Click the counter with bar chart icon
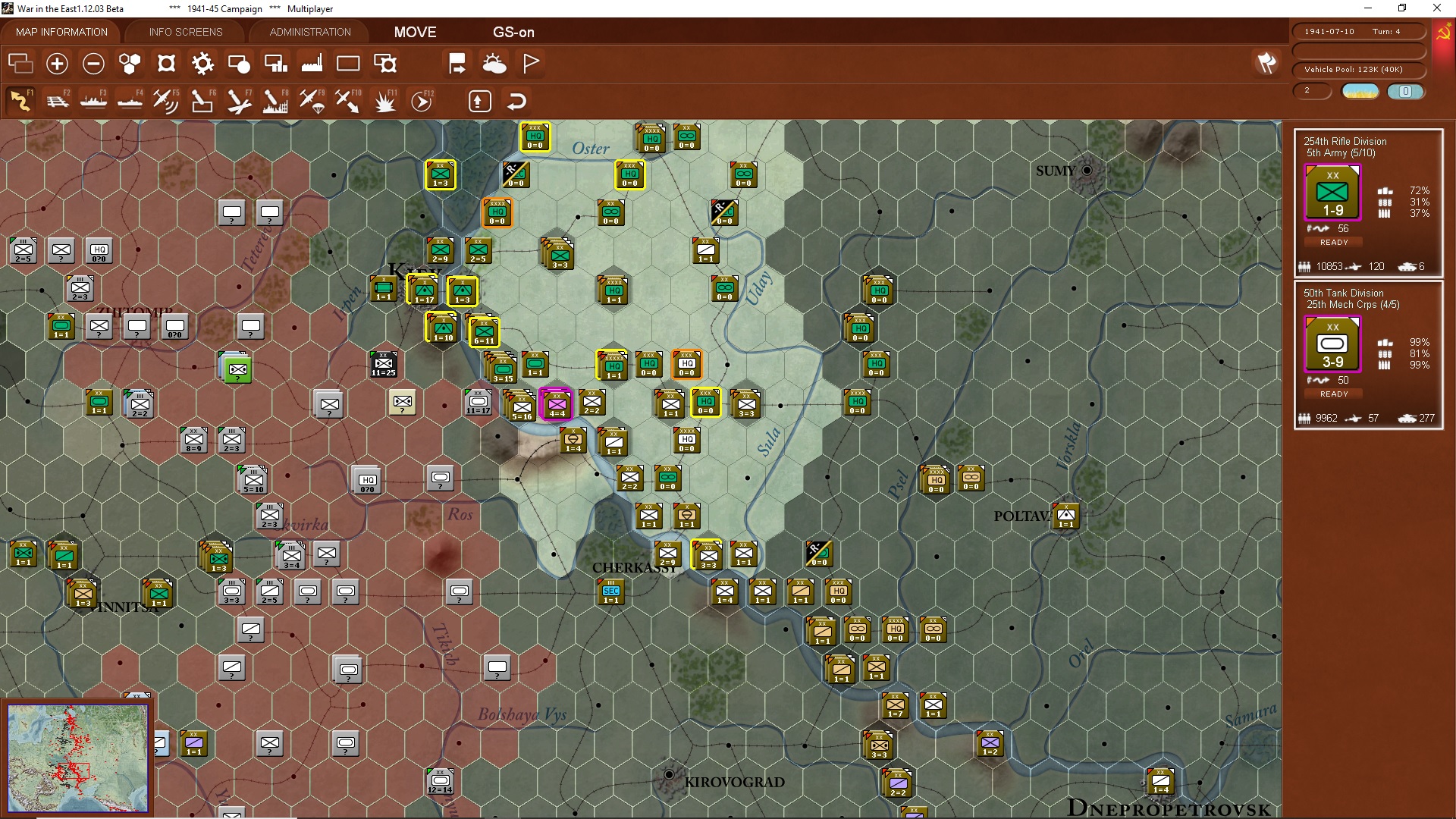The height and width of the screenshot is (819, 1456). pos(275,64)
